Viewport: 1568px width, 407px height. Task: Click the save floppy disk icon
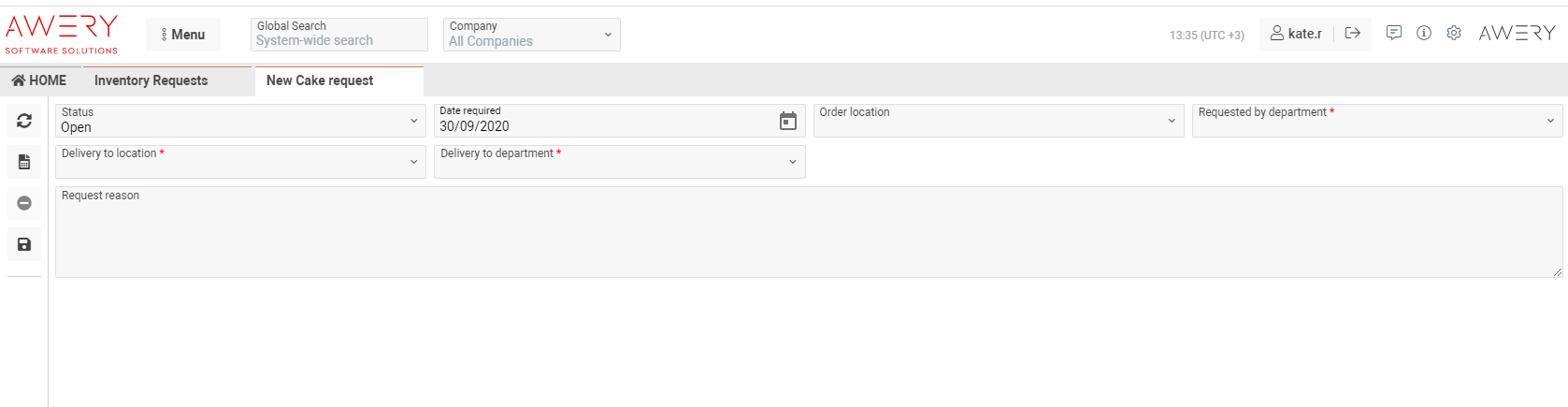pos(24,244)
